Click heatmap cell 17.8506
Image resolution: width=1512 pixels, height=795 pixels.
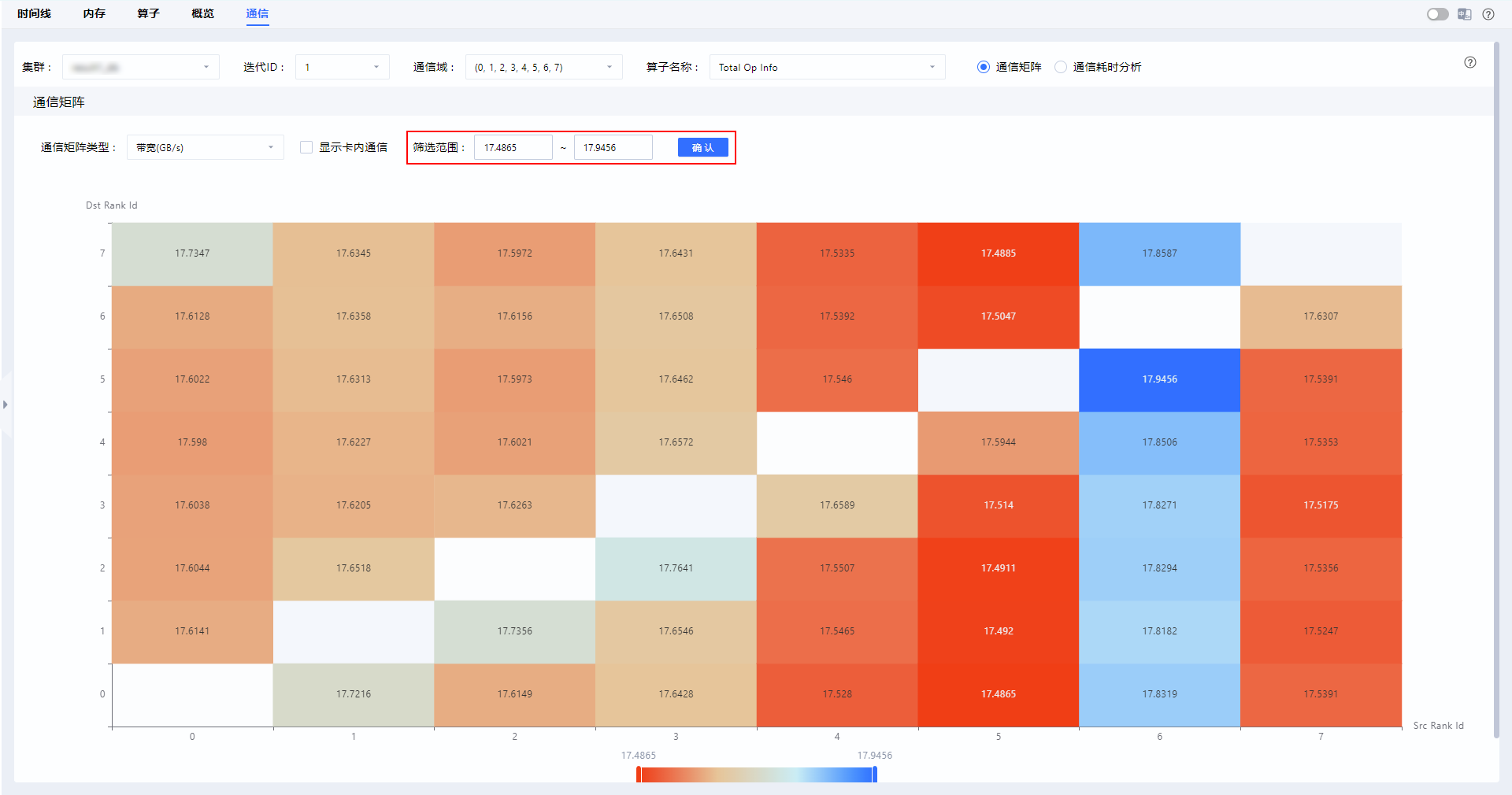1159,442
